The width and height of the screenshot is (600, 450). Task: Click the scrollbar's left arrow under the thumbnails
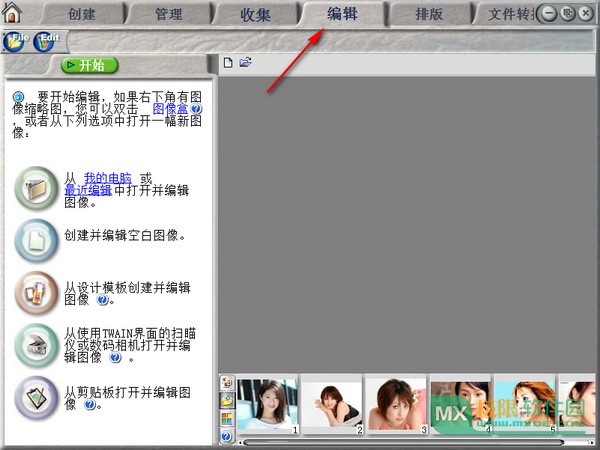[x=240, y=443]
